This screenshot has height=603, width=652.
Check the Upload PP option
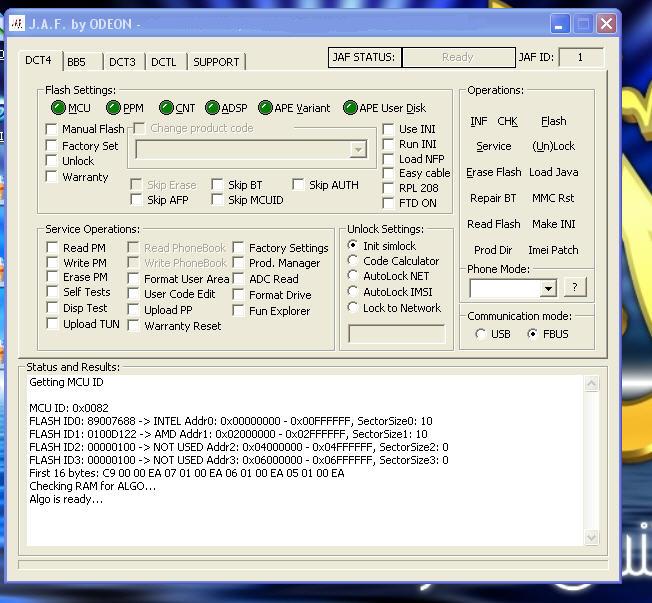pyautogui.click(x=133, y=309)
